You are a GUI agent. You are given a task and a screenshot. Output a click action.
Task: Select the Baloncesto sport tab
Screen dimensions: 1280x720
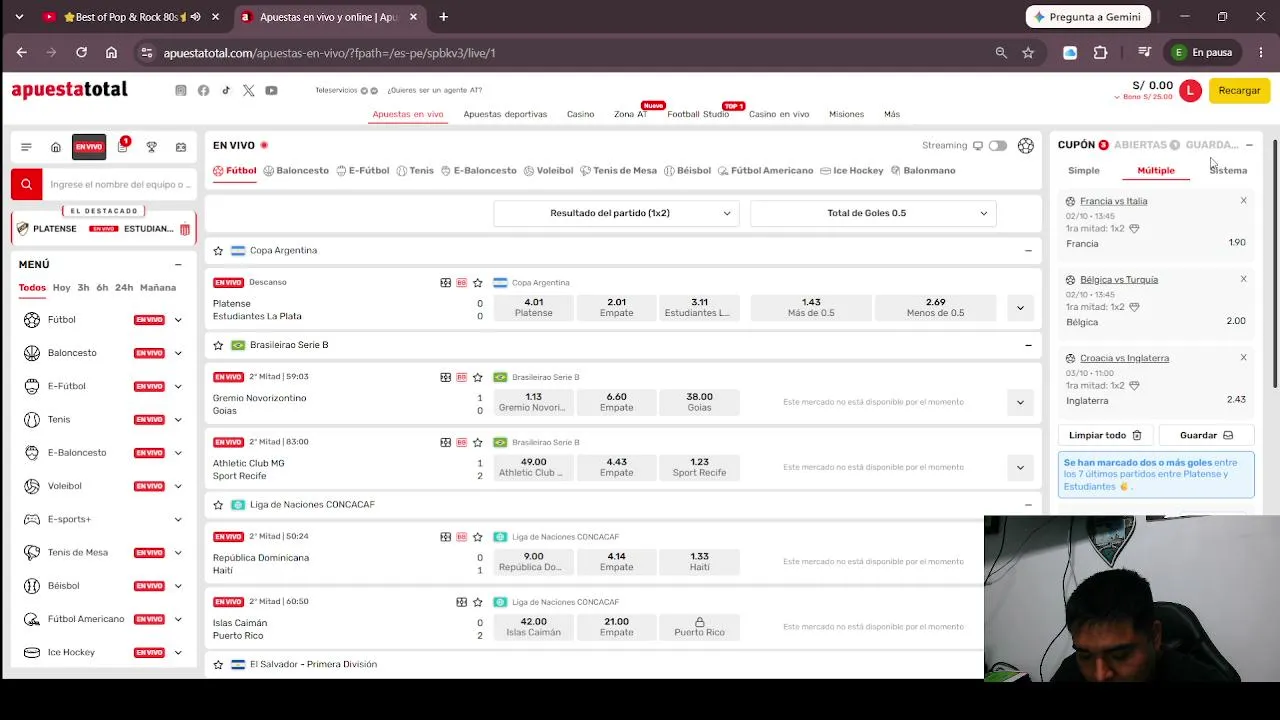(296, 170)
